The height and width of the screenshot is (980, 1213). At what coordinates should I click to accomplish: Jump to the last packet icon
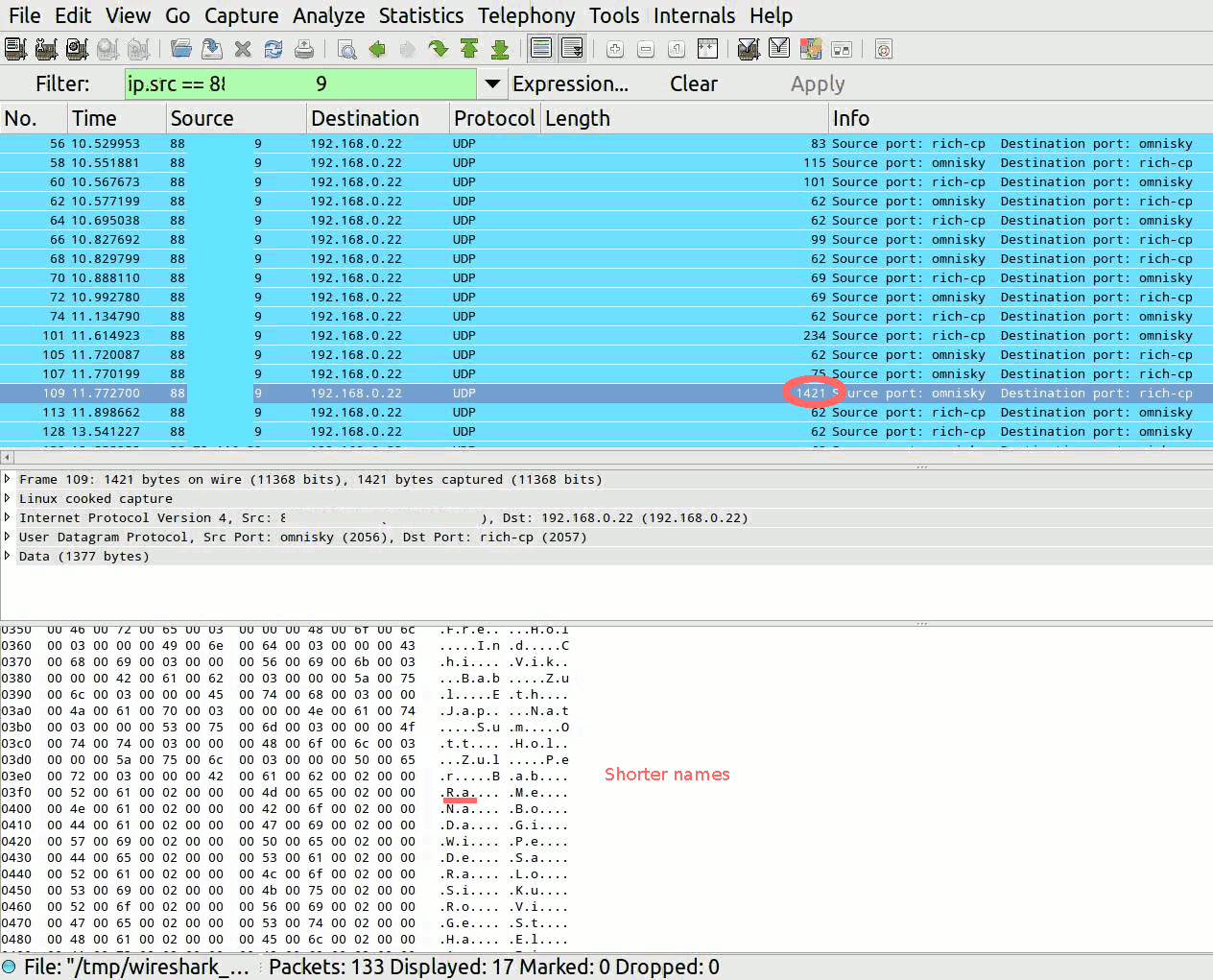(x=500, y=49)
